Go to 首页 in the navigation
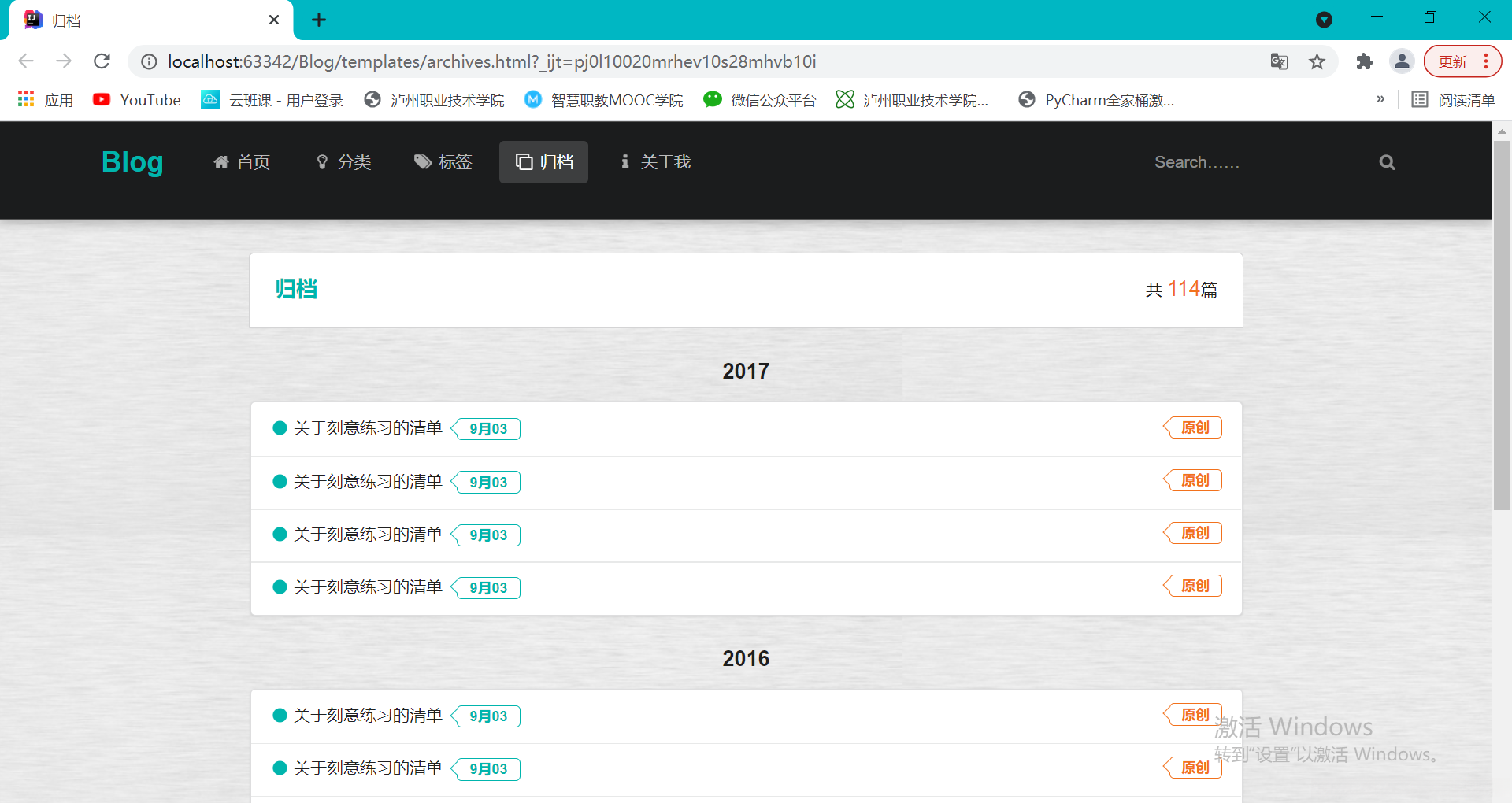Viewport: 1512px width, 803px height. point(242,162)
